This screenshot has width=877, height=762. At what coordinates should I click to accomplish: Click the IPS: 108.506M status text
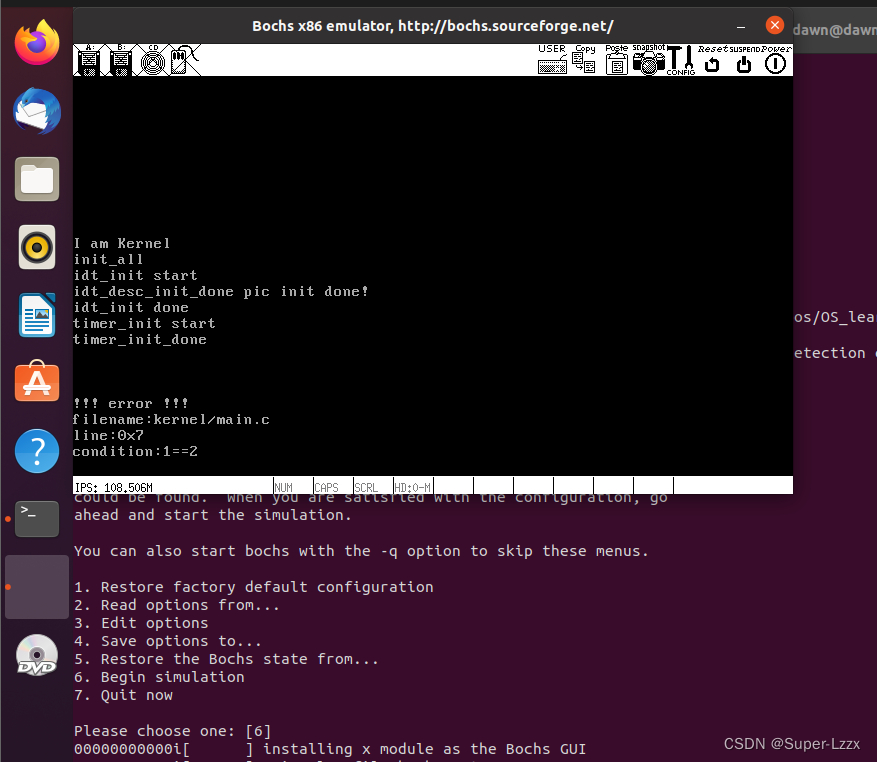[114, 487]
